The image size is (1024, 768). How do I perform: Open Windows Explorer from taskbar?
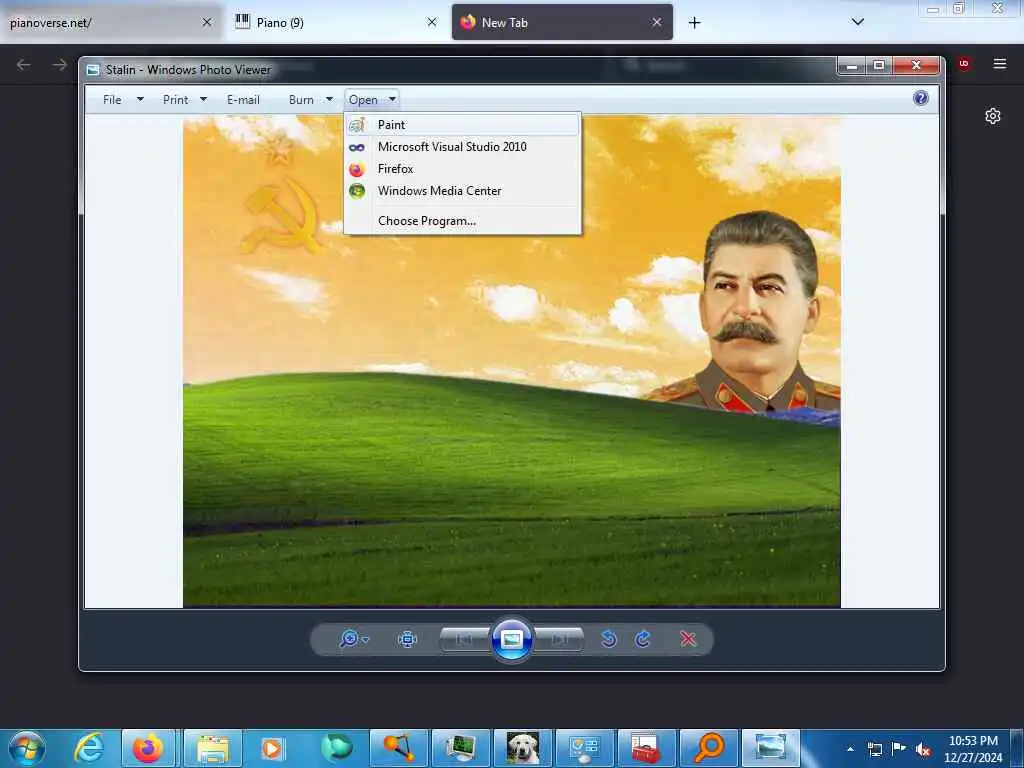(x=213, y=748)
